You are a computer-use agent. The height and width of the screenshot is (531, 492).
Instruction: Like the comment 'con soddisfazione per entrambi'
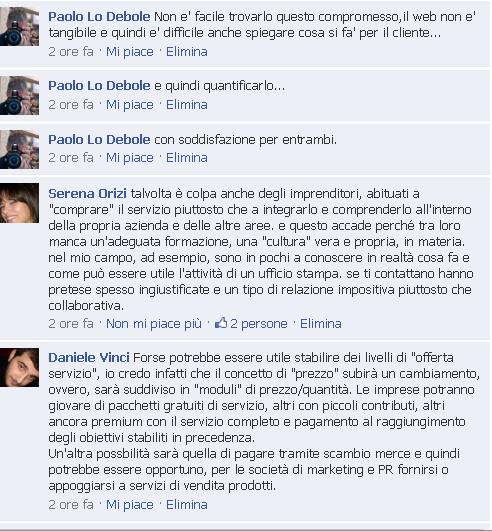(x=130, y=158)
